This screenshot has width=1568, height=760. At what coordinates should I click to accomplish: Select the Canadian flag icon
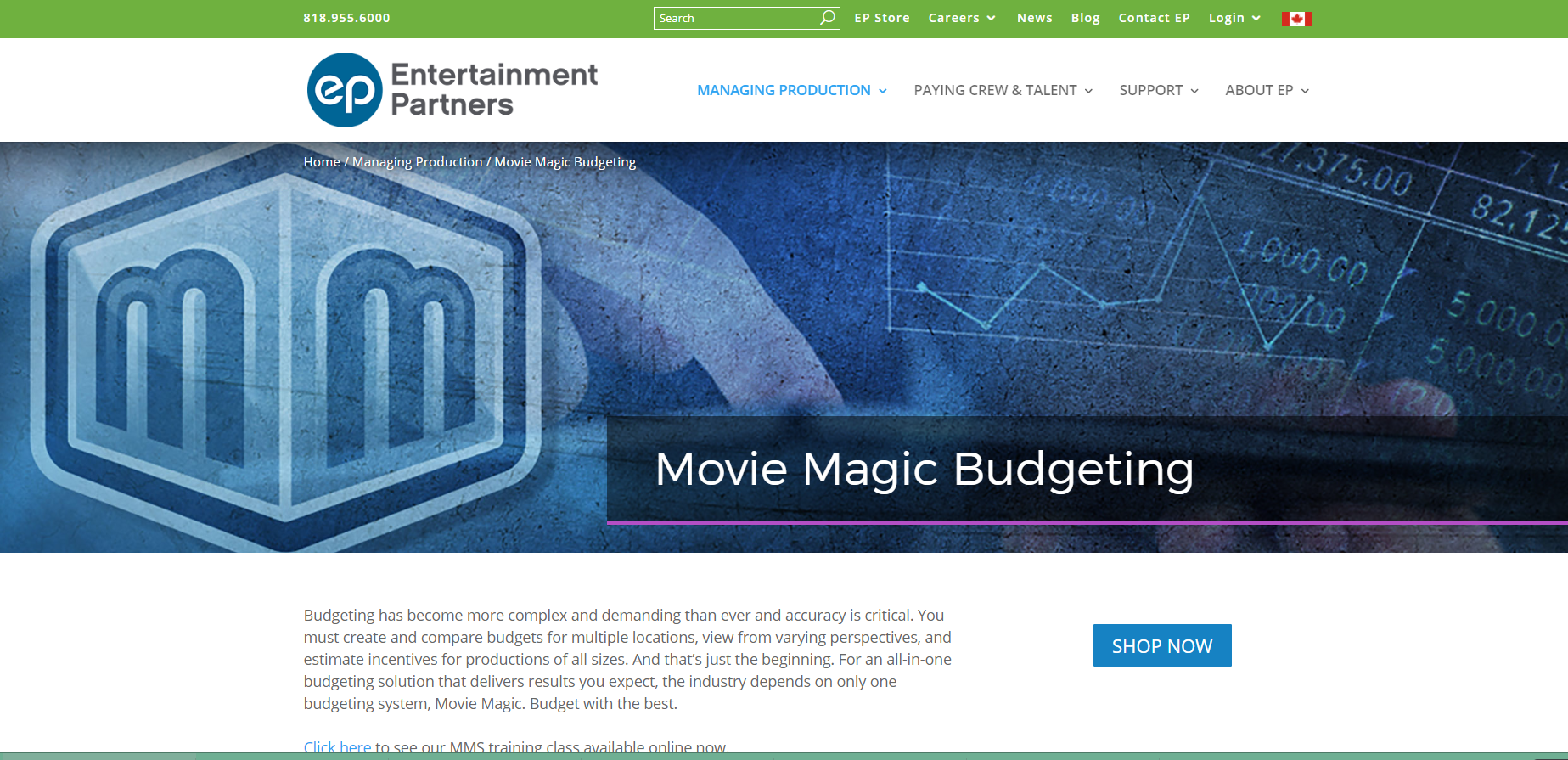(1296, 19)
